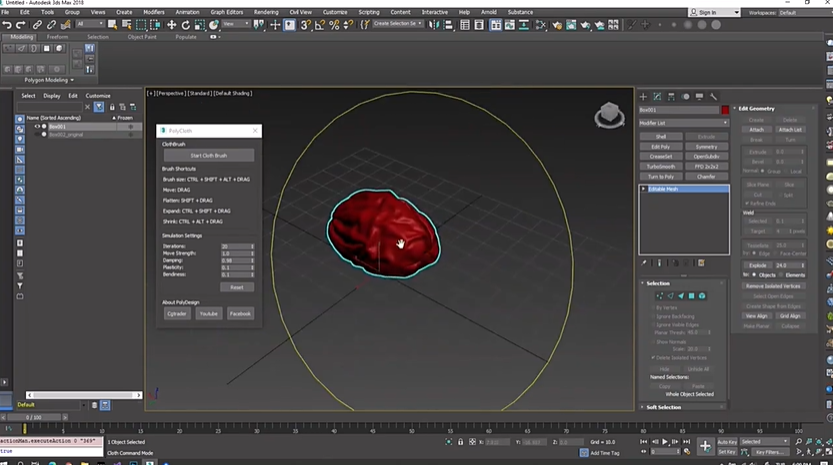Select Vertex sub-object level in Selection rollout

660,296
